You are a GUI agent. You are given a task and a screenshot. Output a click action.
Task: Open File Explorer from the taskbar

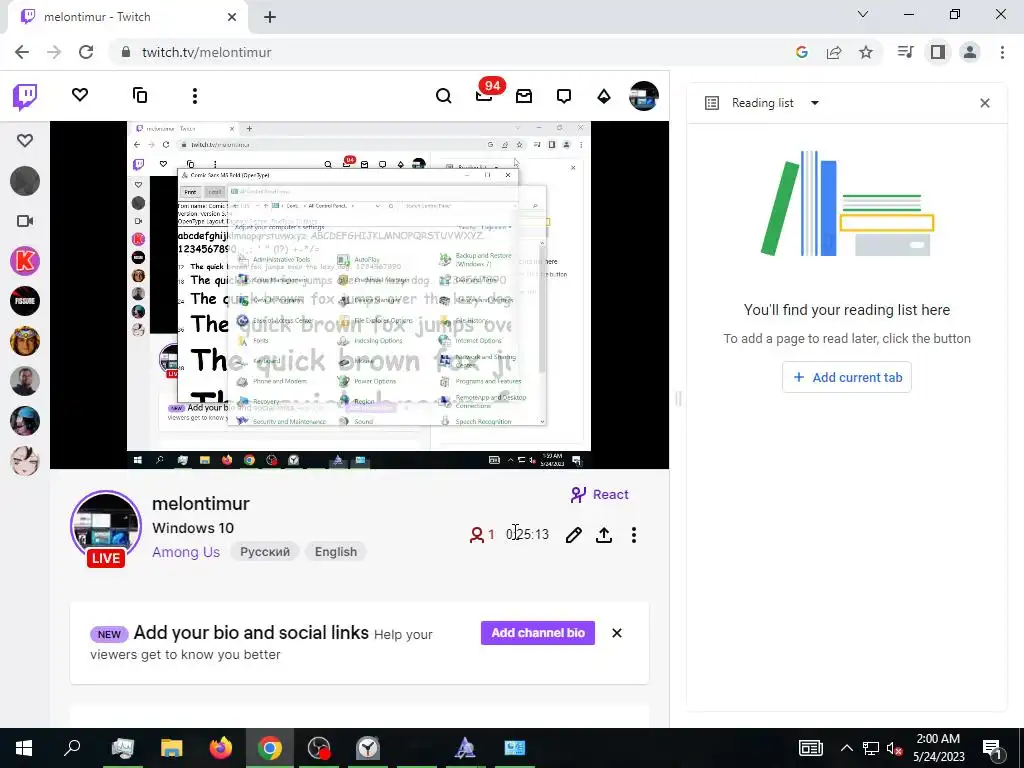coord(172,748)
